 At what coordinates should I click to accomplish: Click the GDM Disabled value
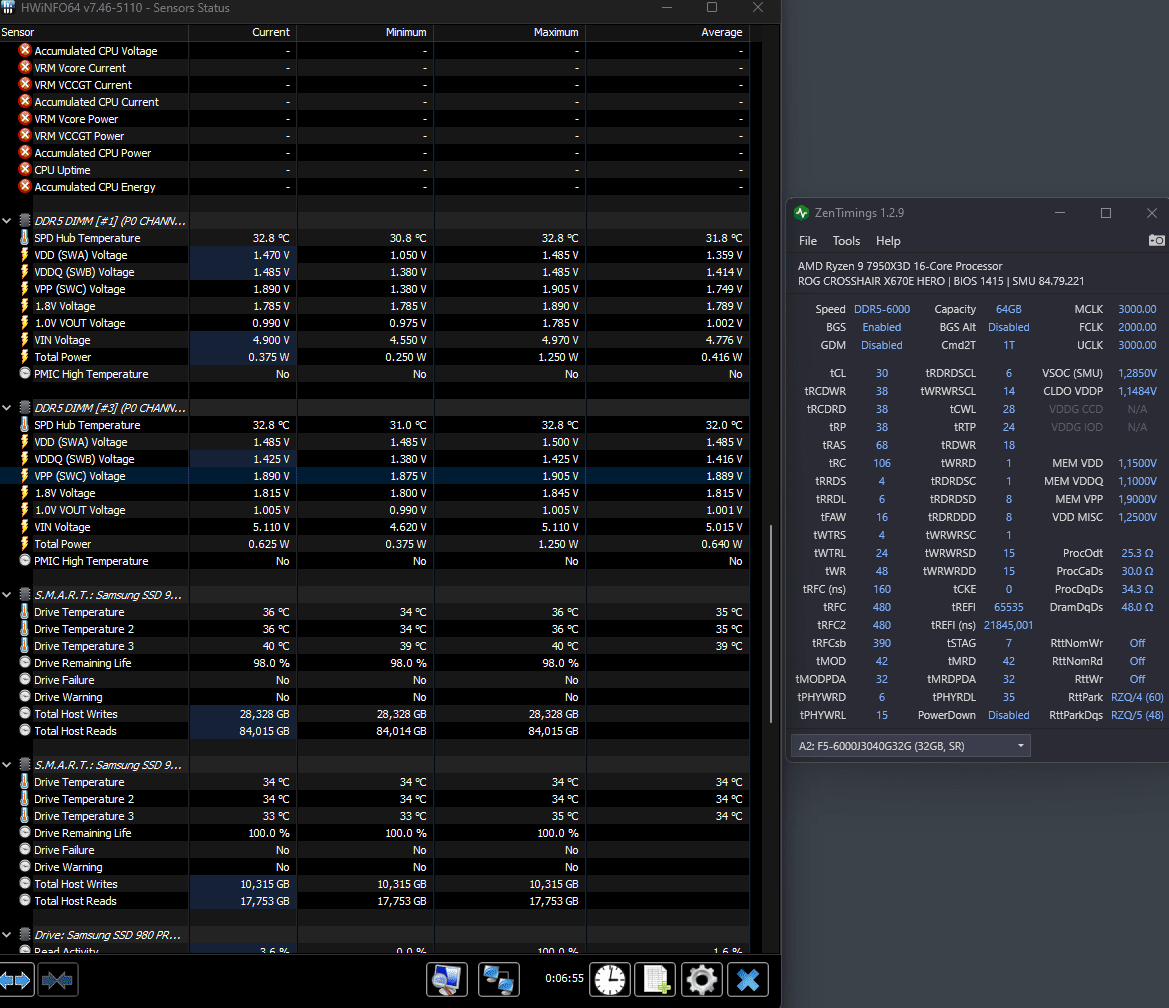[881, 345]
